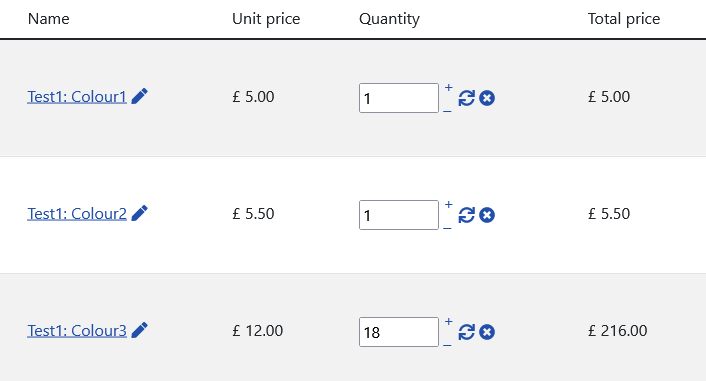Increase Colour1 quantity with the plus
Viewport: 706px width, 381px height.
448,87
